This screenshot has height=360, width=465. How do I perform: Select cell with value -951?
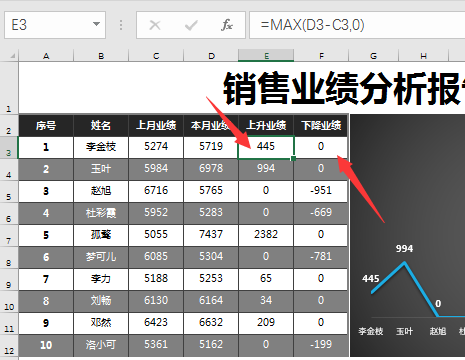[321, 191]
